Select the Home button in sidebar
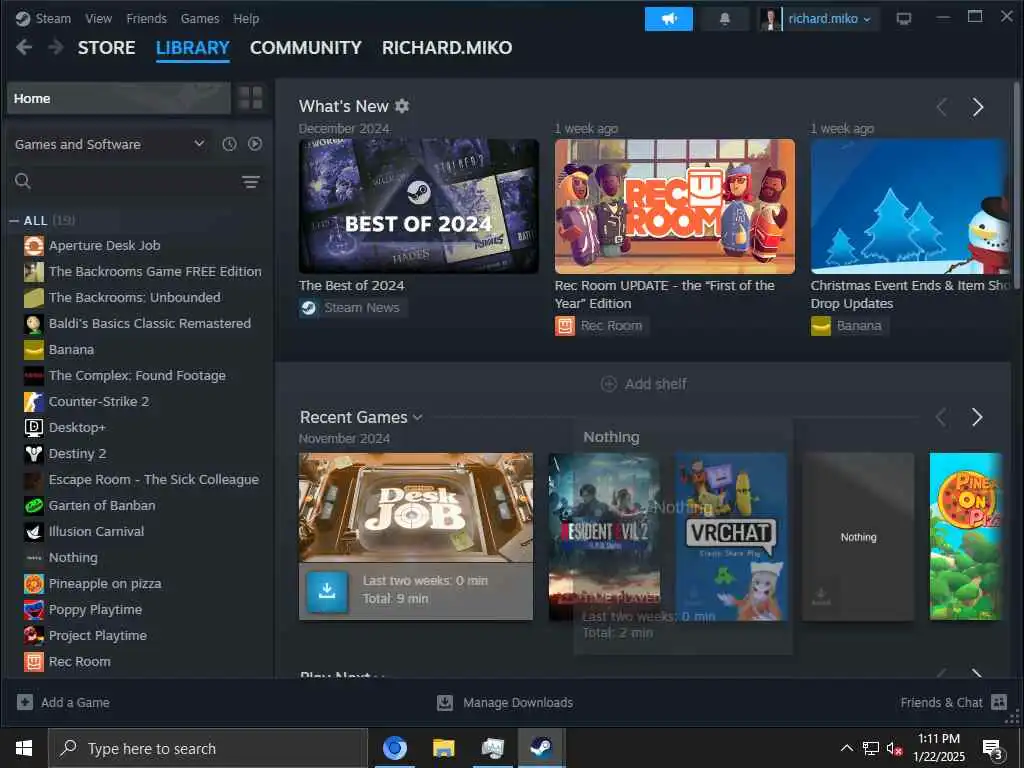The height and width of the screenshot is (768, 1024). 119,98
